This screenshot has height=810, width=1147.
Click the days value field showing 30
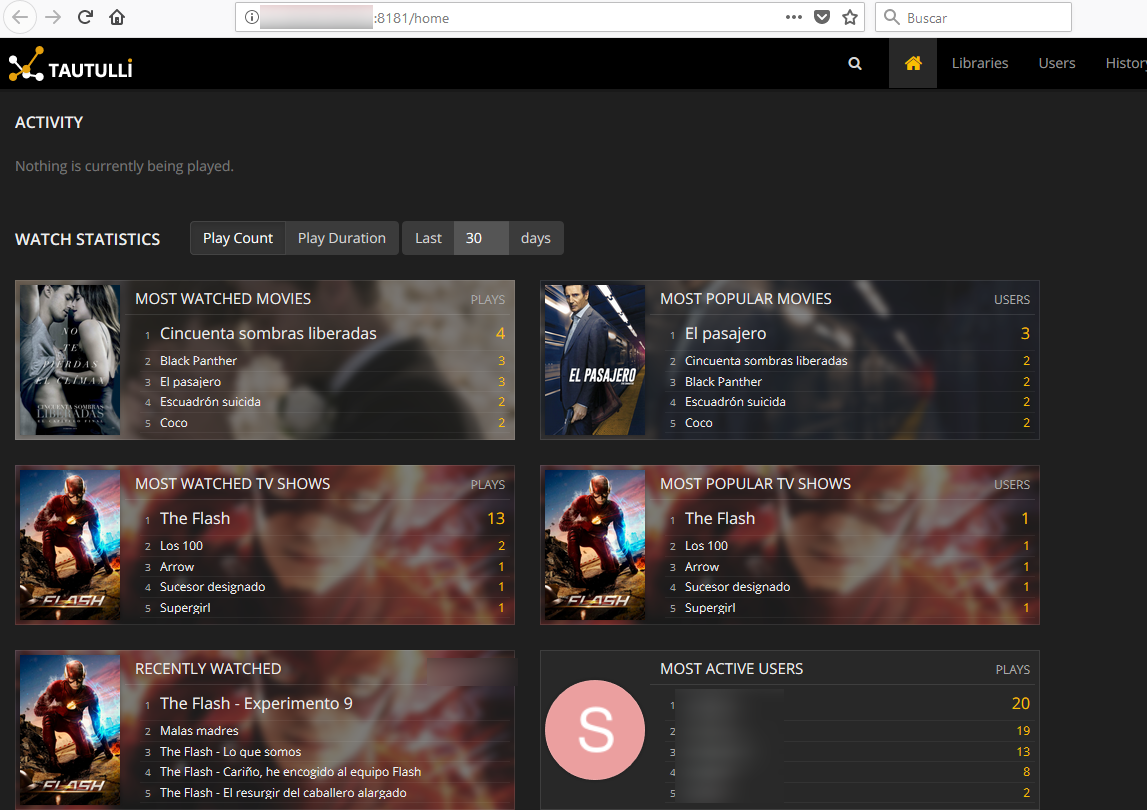481,239
